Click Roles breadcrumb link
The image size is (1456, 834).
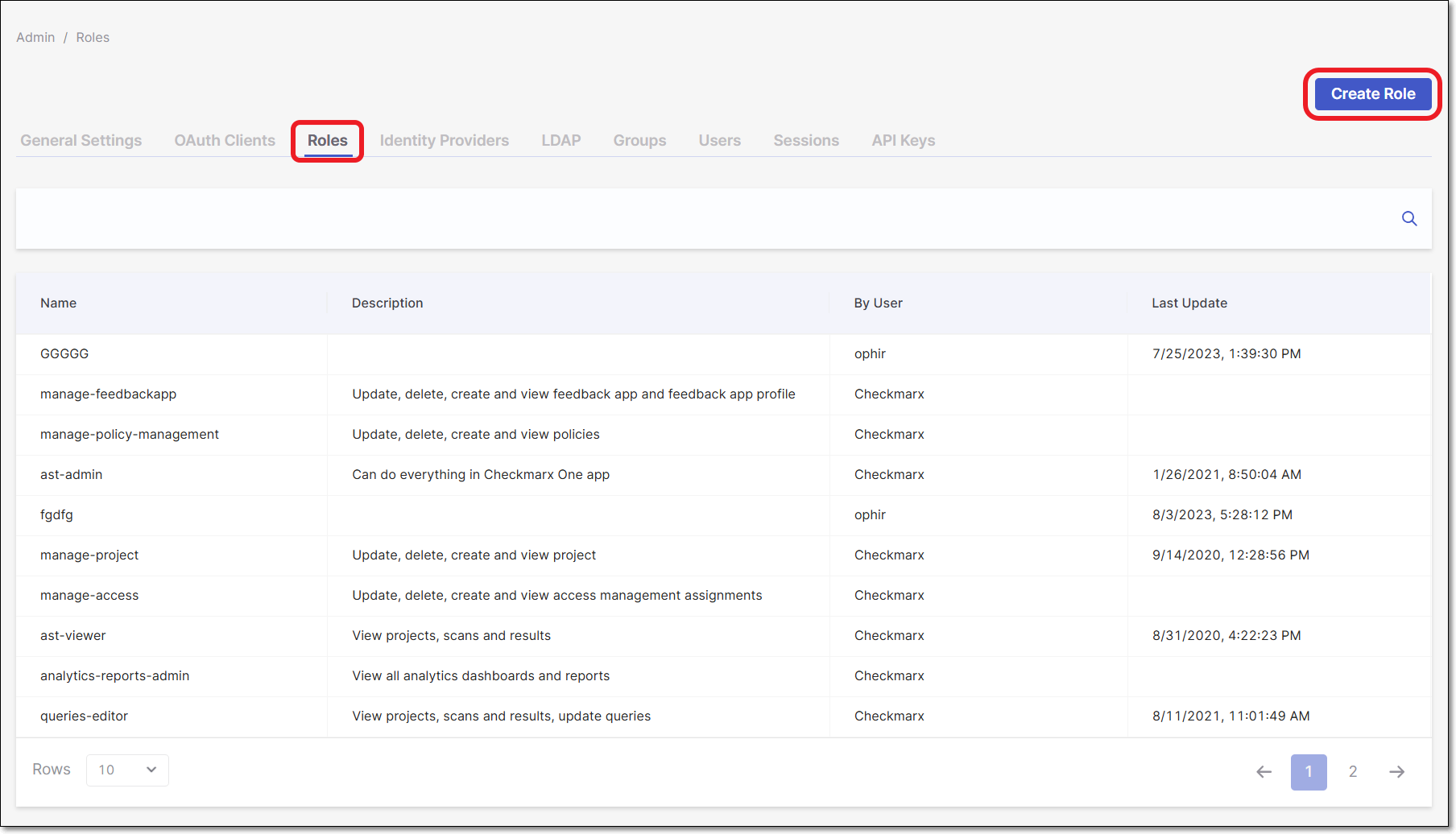pos(93,38)
